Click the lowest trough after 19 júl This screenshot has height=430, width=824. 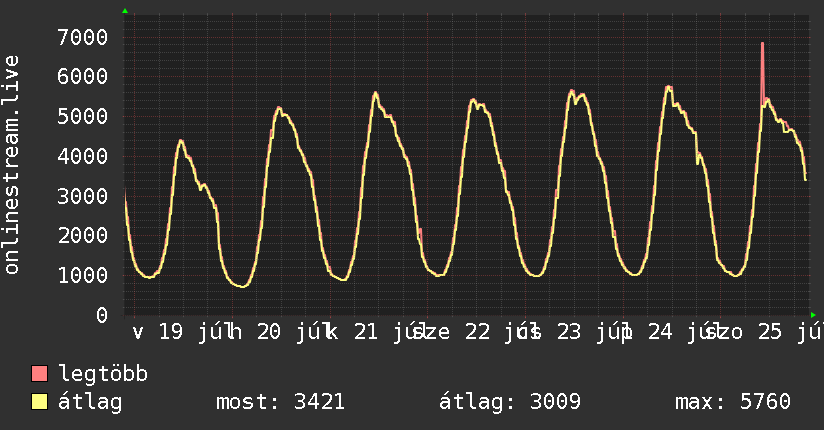[242, 286]
